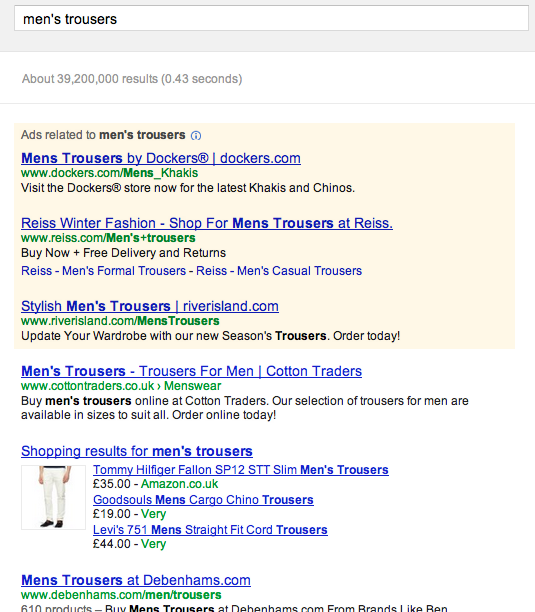Click www.cottontraders.co.uk › Menswear breadcrumb
Screen dimensions: 535x612
(x=121, y=386)
